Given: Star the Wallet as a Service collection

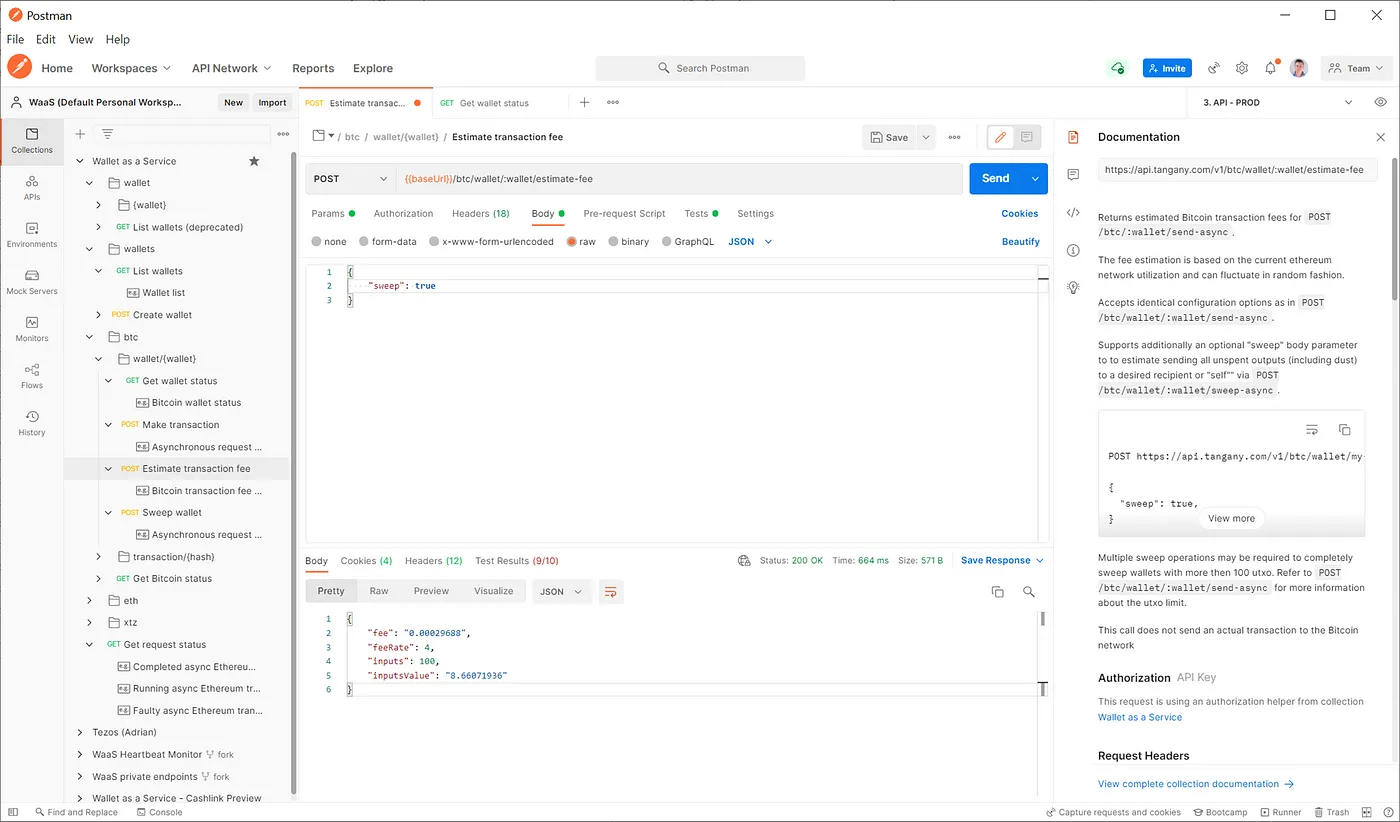Looking at the screenshot, I should 254,161.
